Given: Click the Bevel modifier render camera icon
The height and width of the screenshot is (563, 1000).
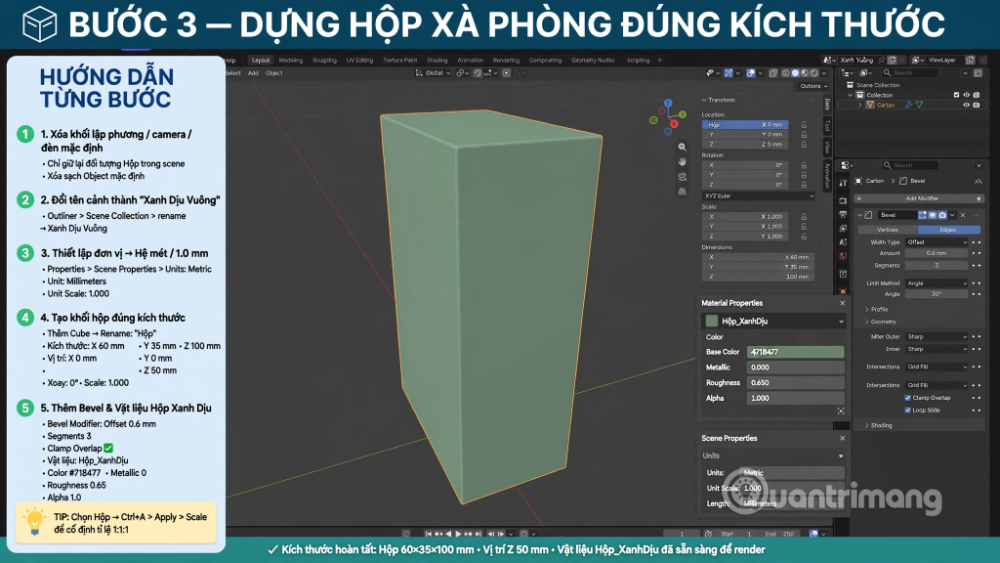Looking at the screenshot, I should coord(942,215).
